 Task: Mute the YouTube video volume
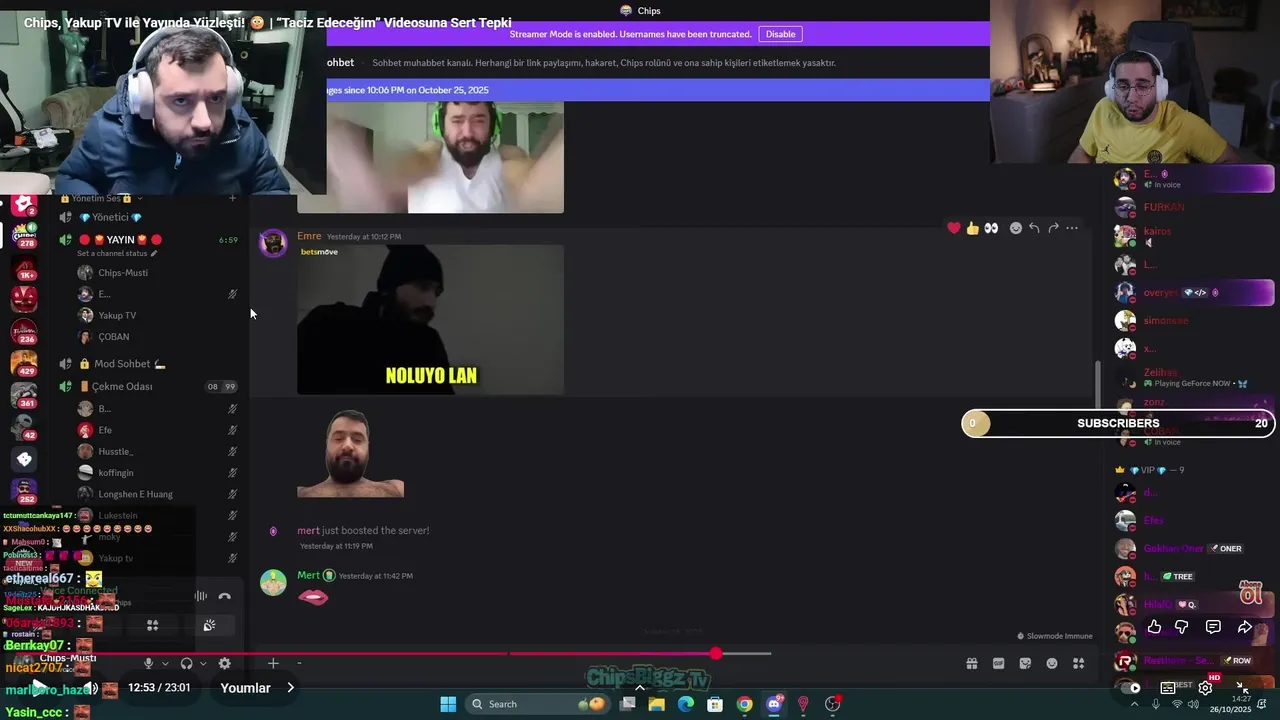pyautogui.click(x=91, y=688)
